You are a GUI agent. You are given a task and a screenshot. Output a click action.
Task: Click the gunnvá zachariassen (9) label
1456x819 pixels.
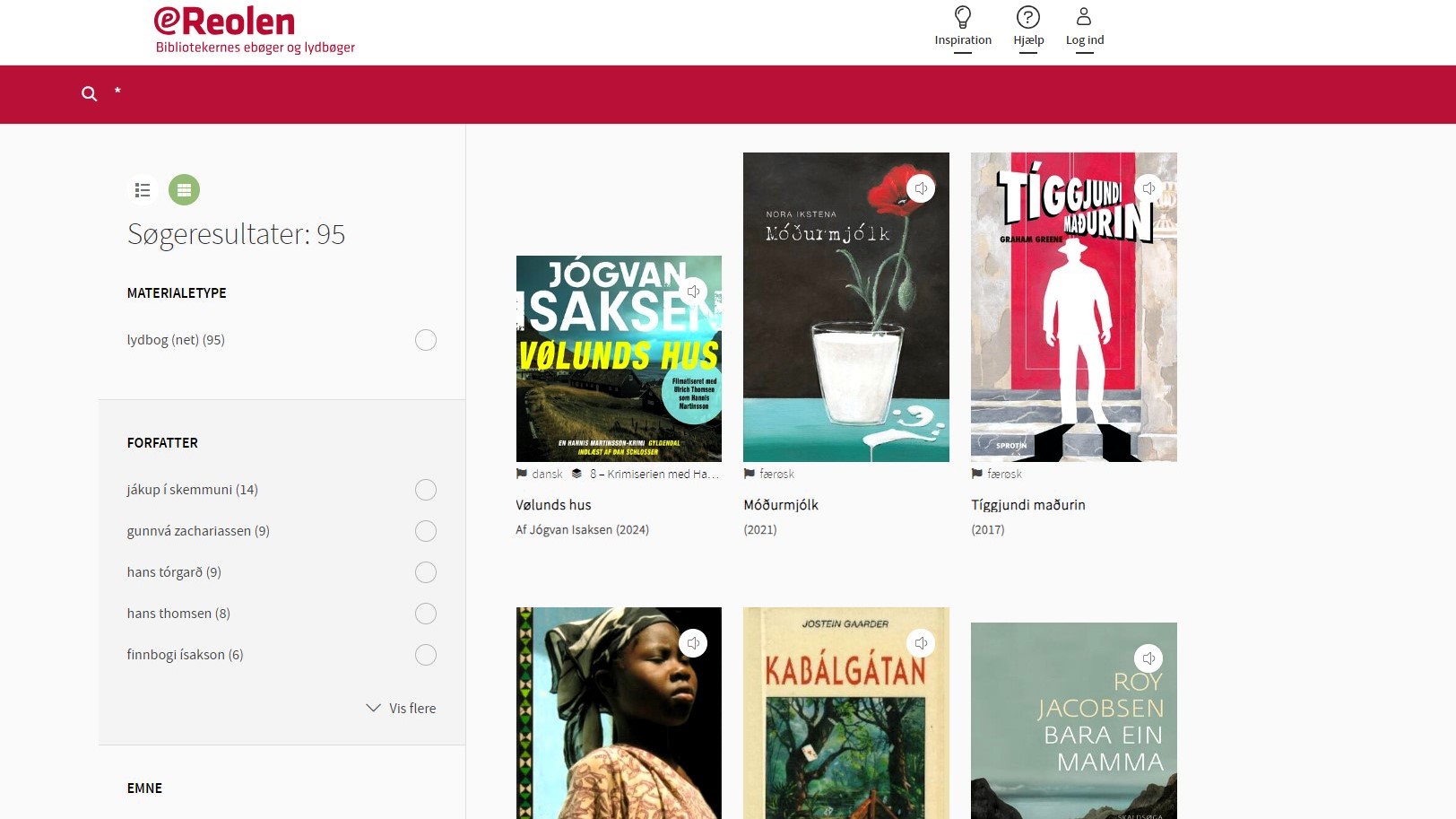198,531
